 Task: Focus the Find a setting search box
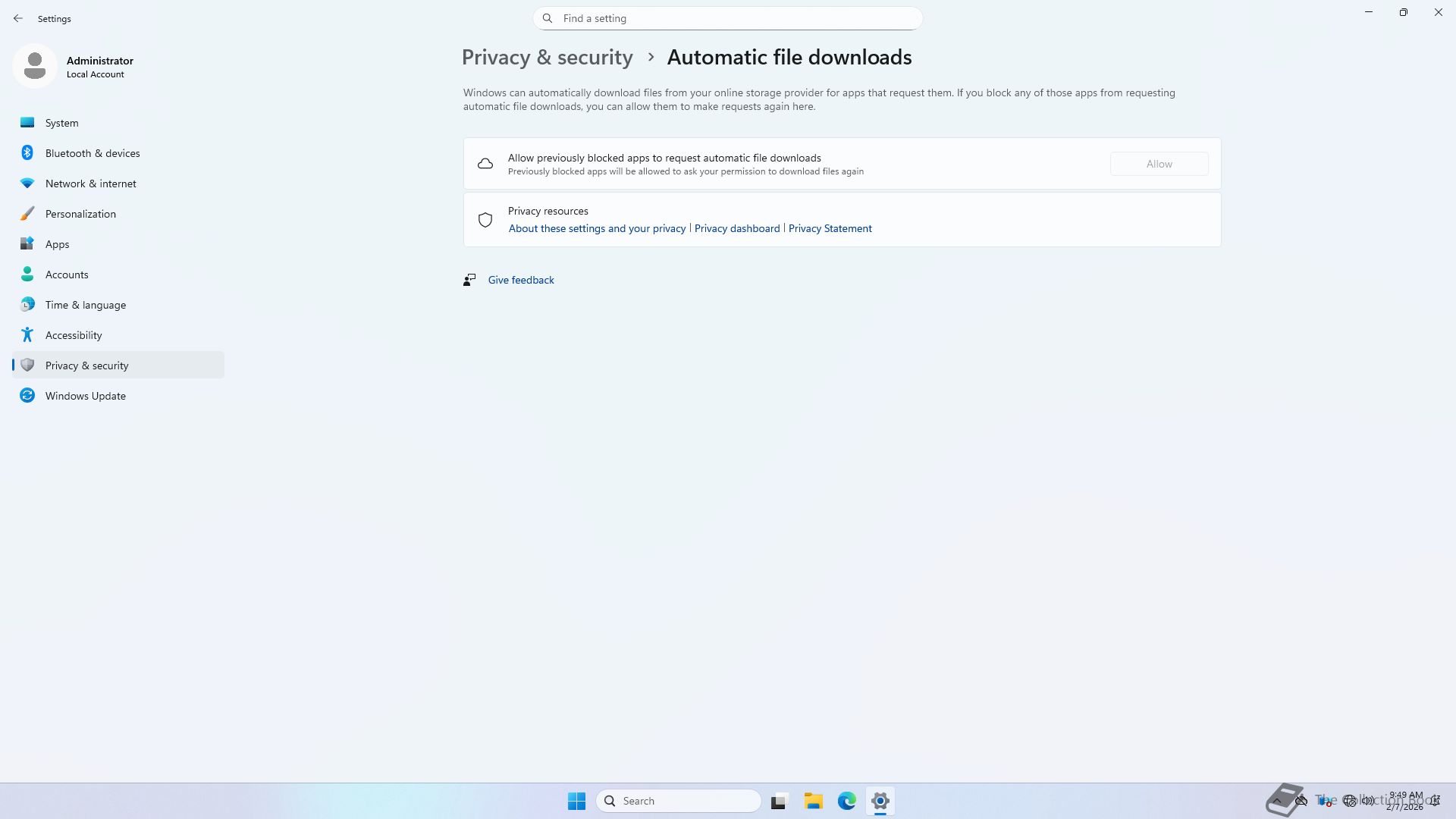728,18
